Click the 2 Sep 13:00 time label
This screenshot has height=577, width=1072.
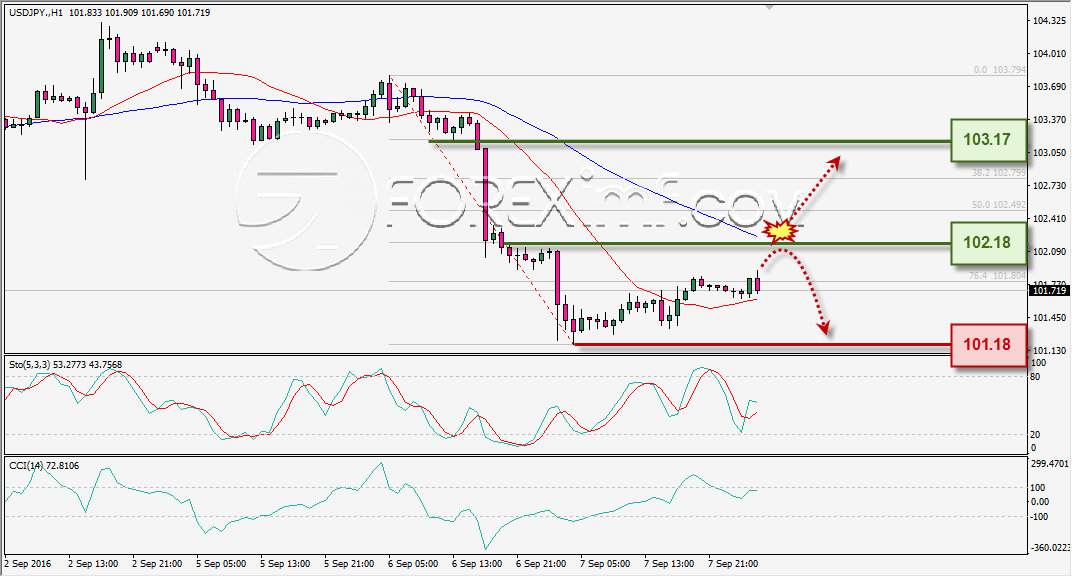[x=93, y=564]
